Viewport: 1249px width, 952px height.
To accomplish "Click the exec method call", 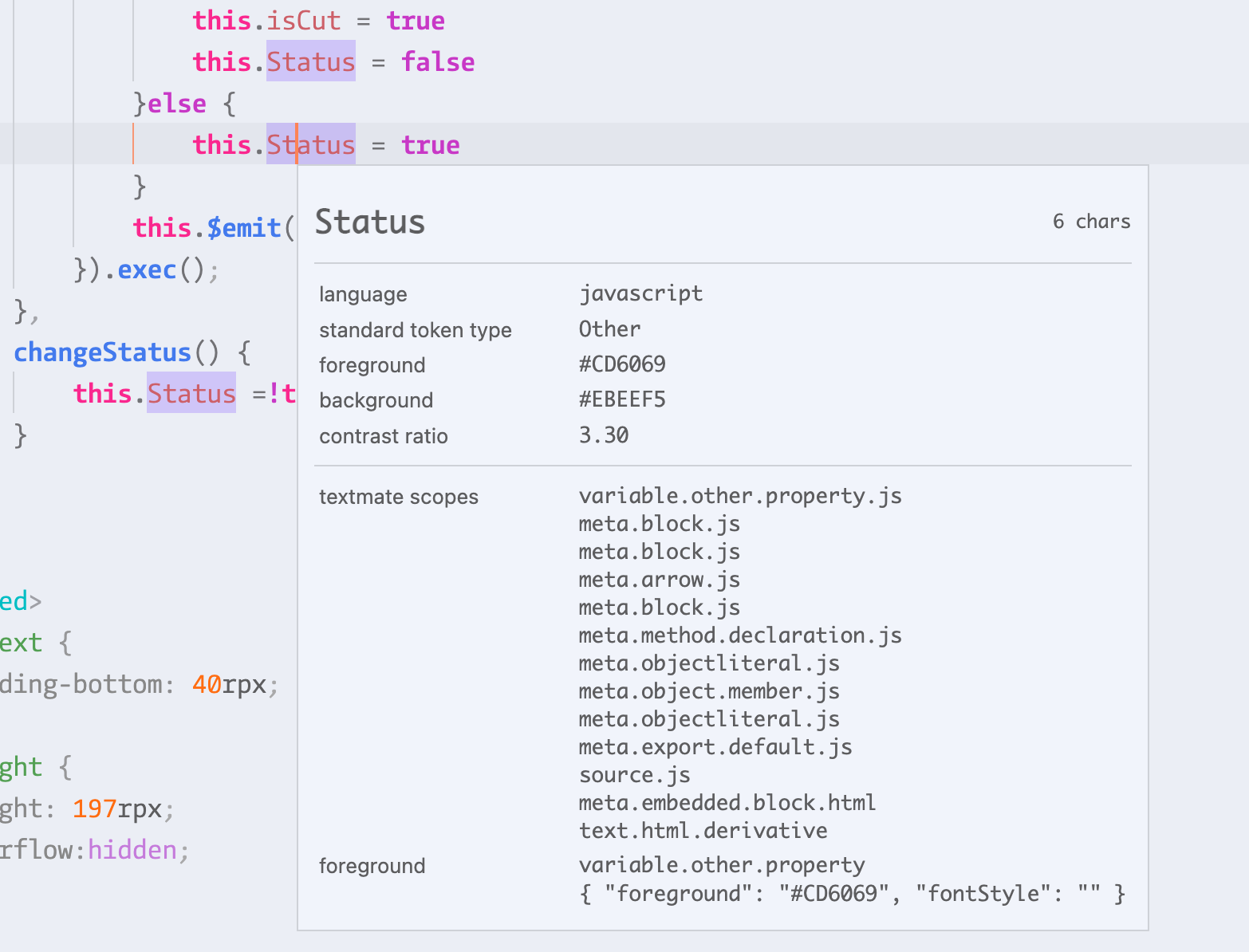I will click(x=147, y=269).
